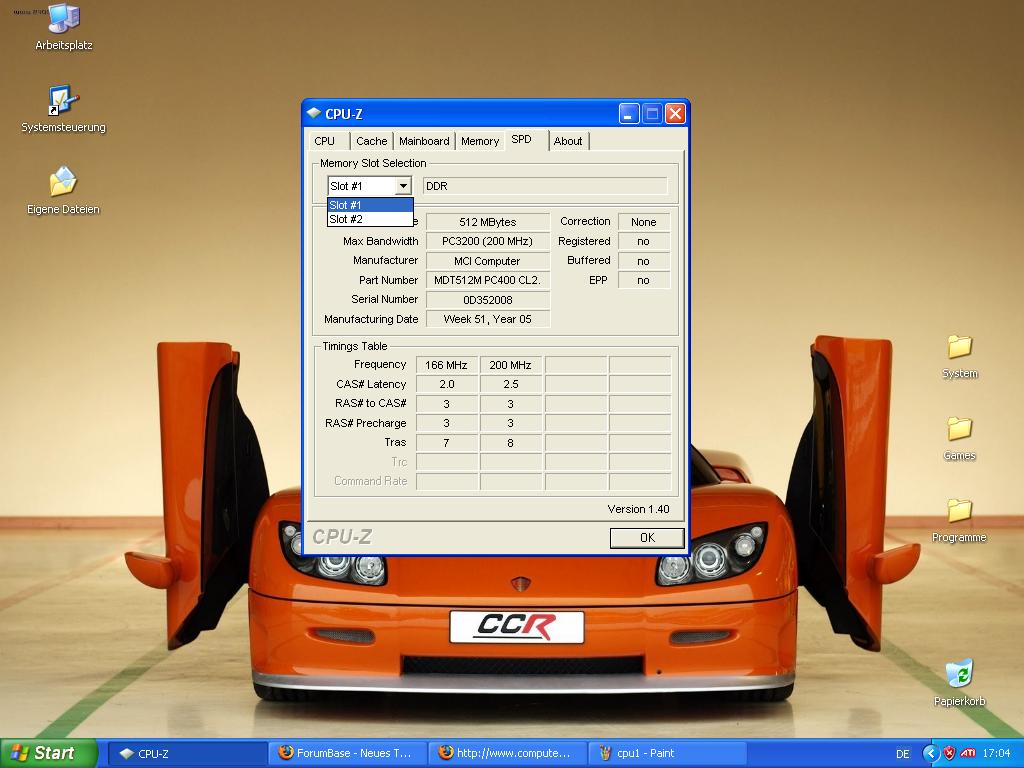Switch to the computer URL Firefox taskbar window
This screenshot has height=768, width=1024.
click(507, 754)
